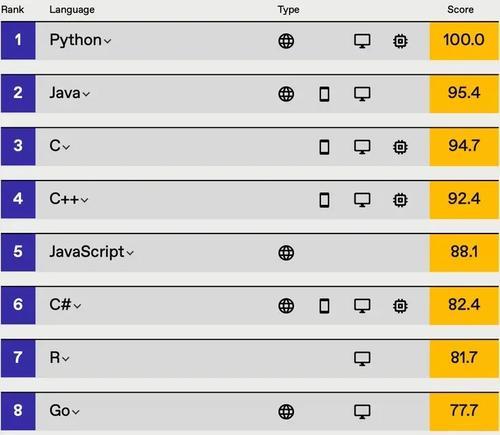Expand the JavaScript language chevron
The image size is (500, 435).
click(130, 253)
